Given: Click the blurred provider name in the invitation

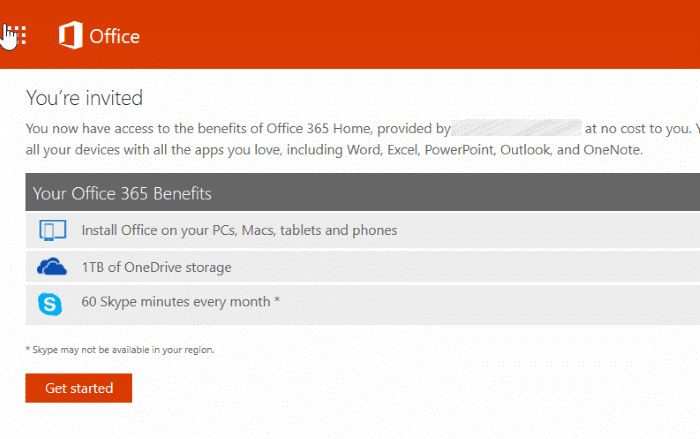Looking at the screenshot, I should click(516, 128).
